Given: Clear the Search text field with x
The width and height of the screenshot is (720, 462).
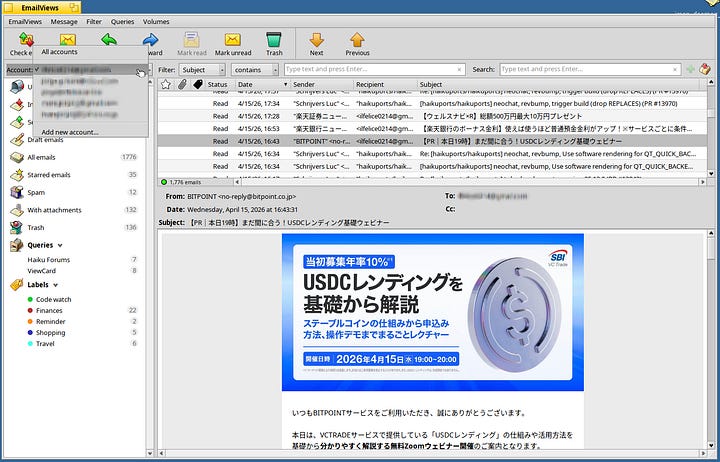Looking at the screenshot, I should [675, 70].
